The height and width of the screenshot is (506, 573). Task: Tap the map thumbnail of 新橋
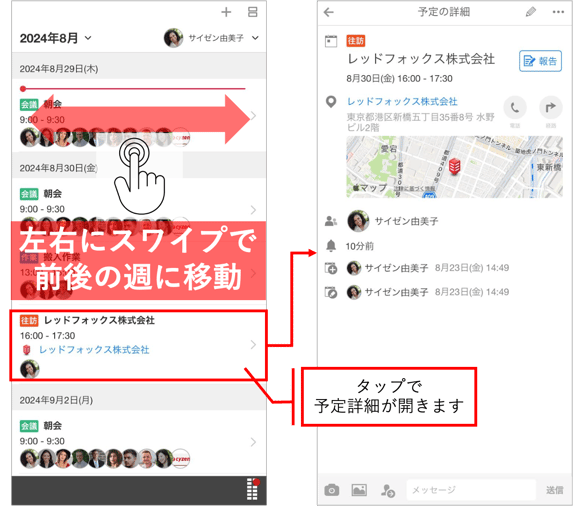(x=454, y=167)
